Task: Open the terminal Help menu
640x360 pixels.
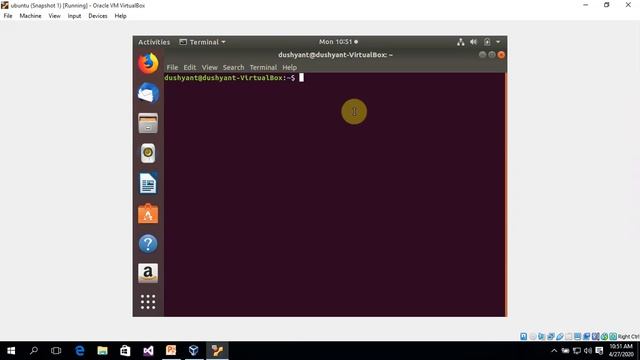Action: click(289, 67)
